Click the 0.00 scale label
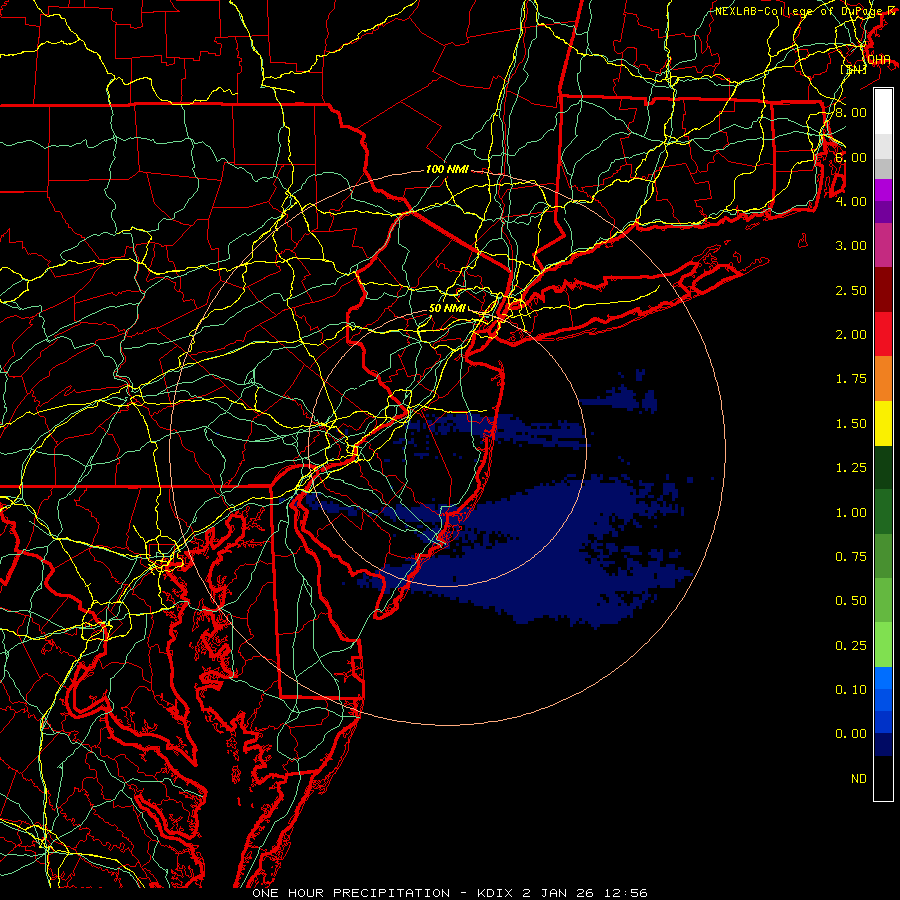This screenshot has height=900, width=900. 851,734
